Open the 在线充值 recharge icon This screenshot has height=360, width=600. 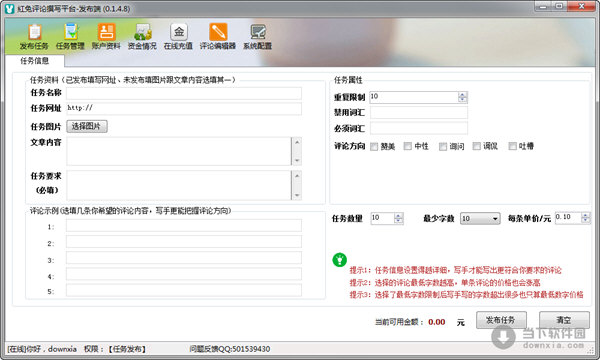tap(178, 37)
